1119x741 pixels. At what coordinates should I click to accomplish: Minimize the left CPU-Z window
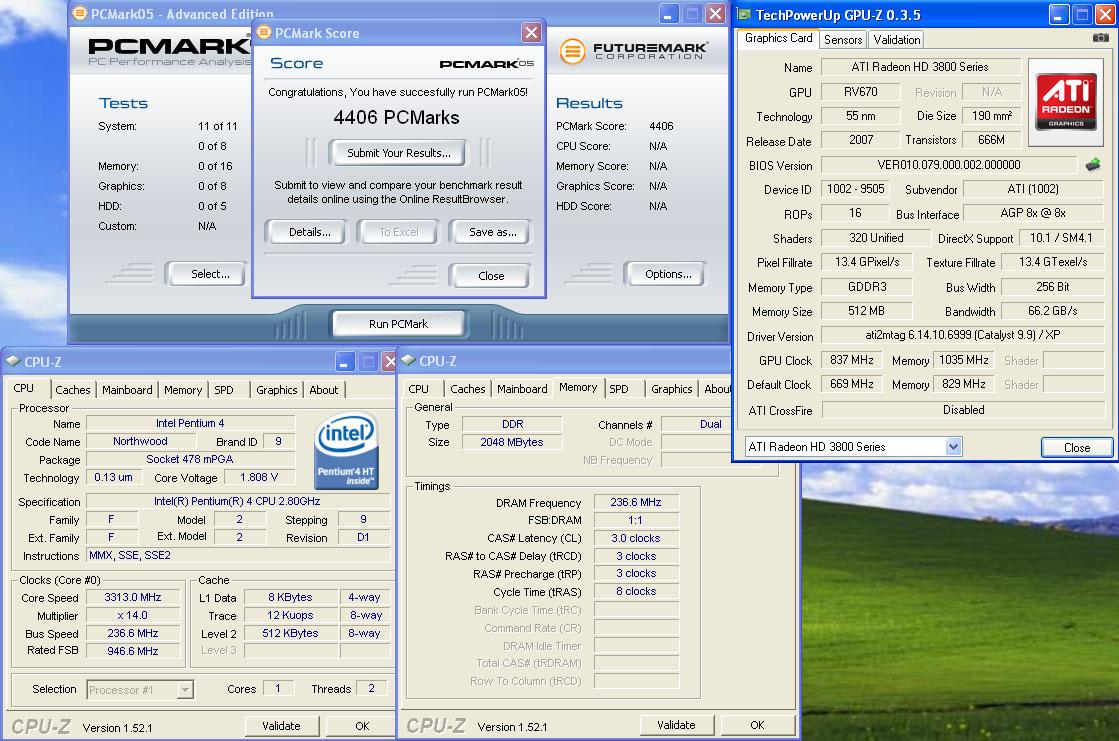pos(345,362)
